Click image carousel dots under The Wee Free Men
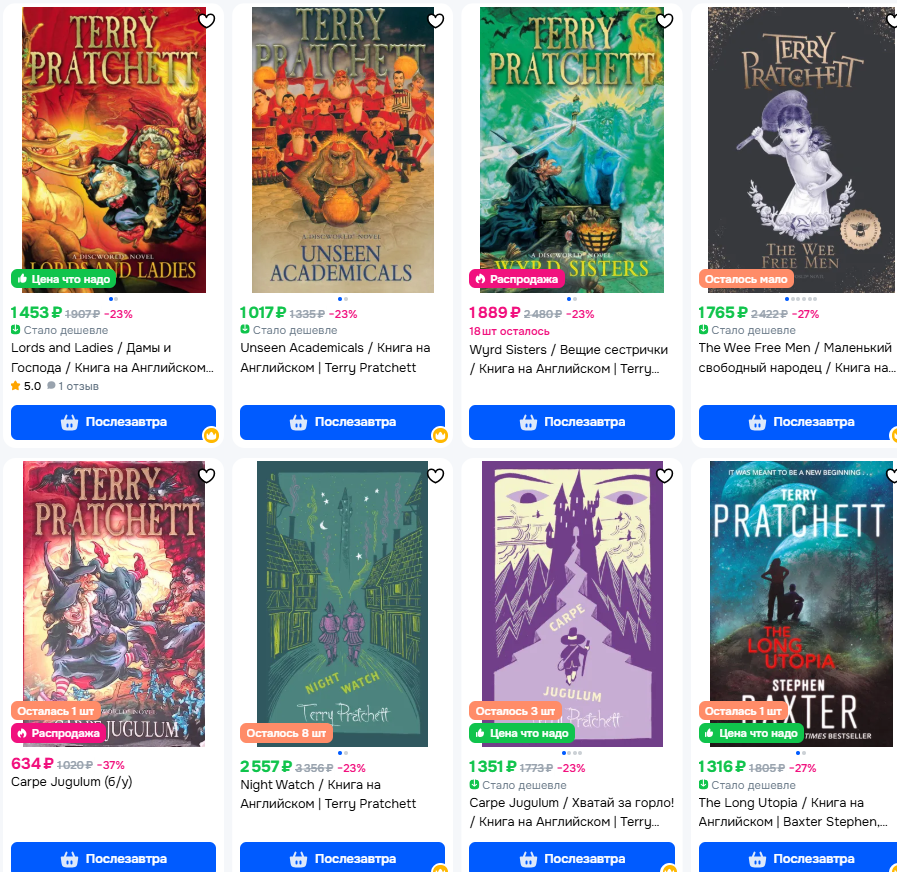The image size is (897, 872). coord(801,299)
